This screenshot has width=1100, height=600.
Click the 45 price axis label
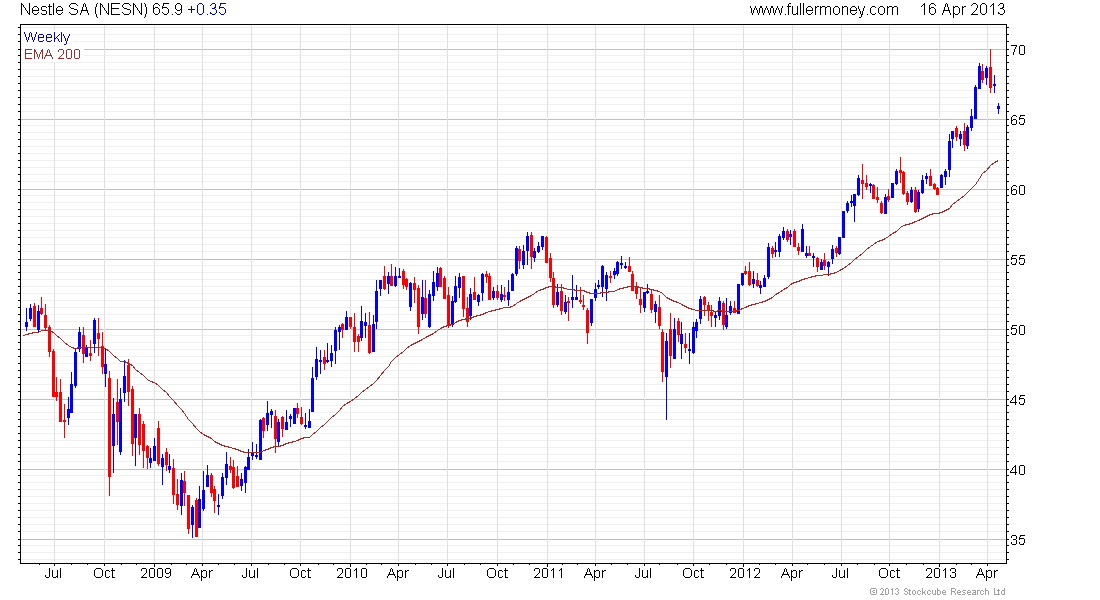point(1018,400)
